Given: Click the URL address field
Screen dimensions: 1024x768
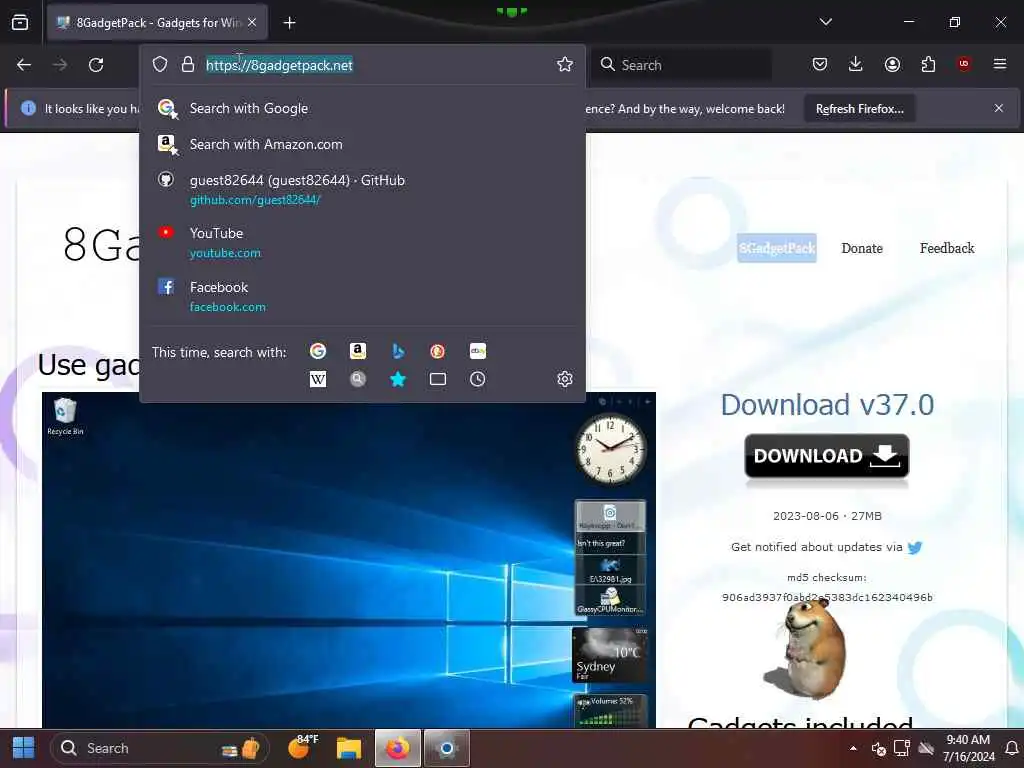Looking at the screenshot, I should click(362, 65).
